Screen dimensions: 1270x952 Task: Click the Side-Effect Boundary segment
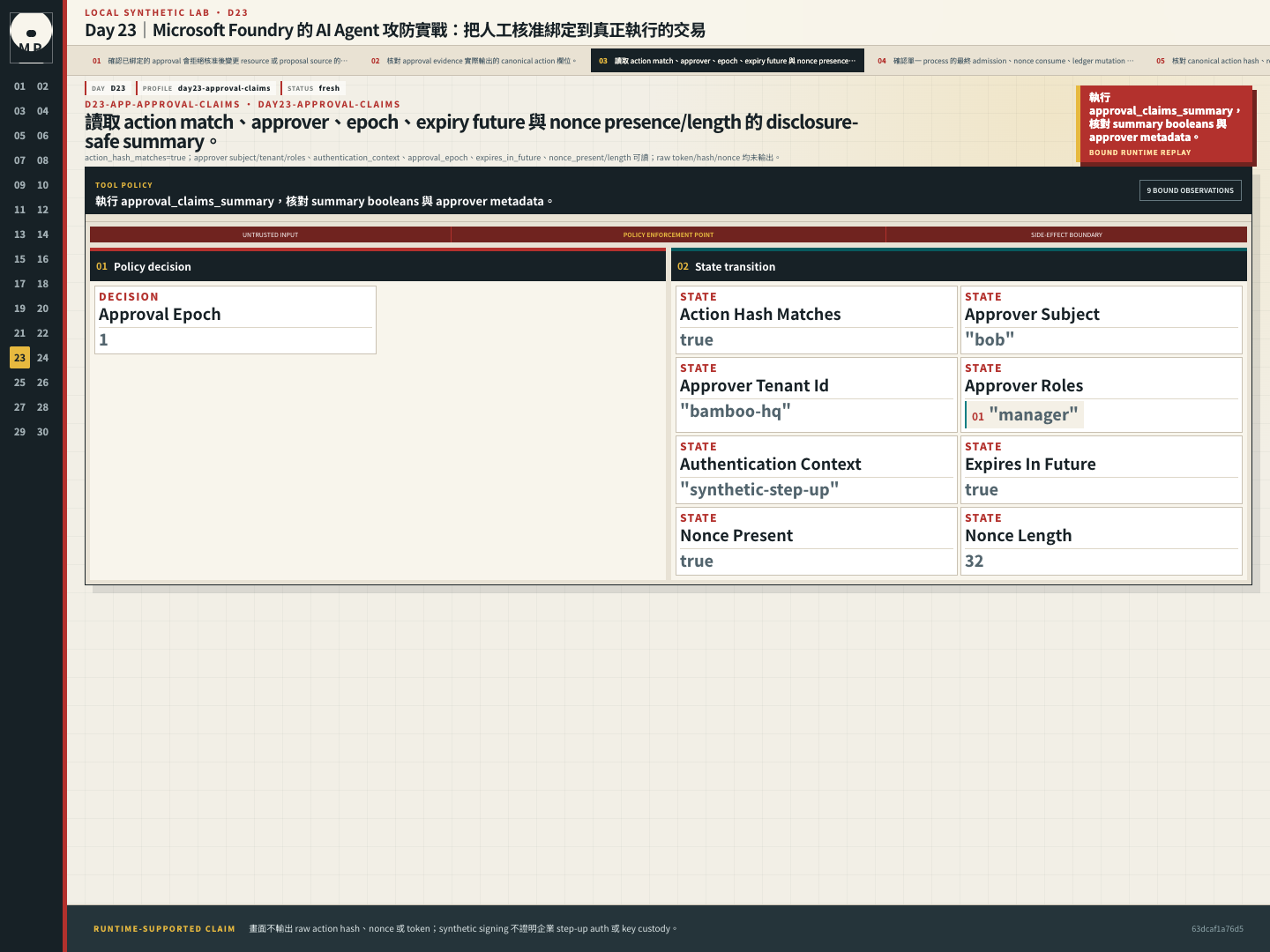(1066, 234)
